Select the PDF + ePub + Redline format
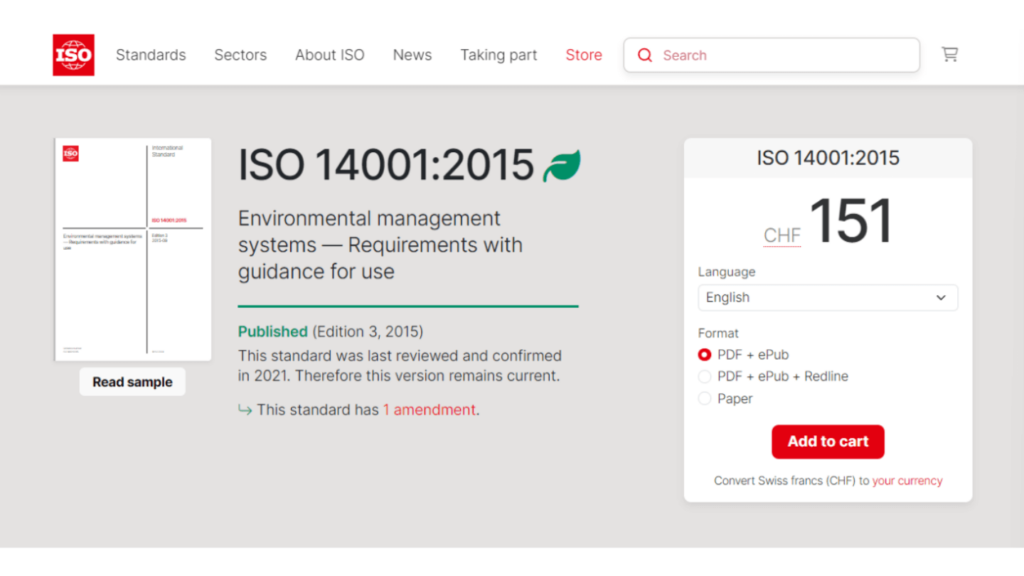Image resolution: width=1024 pixels, height=576 pixels. click(x=704, y=377)
